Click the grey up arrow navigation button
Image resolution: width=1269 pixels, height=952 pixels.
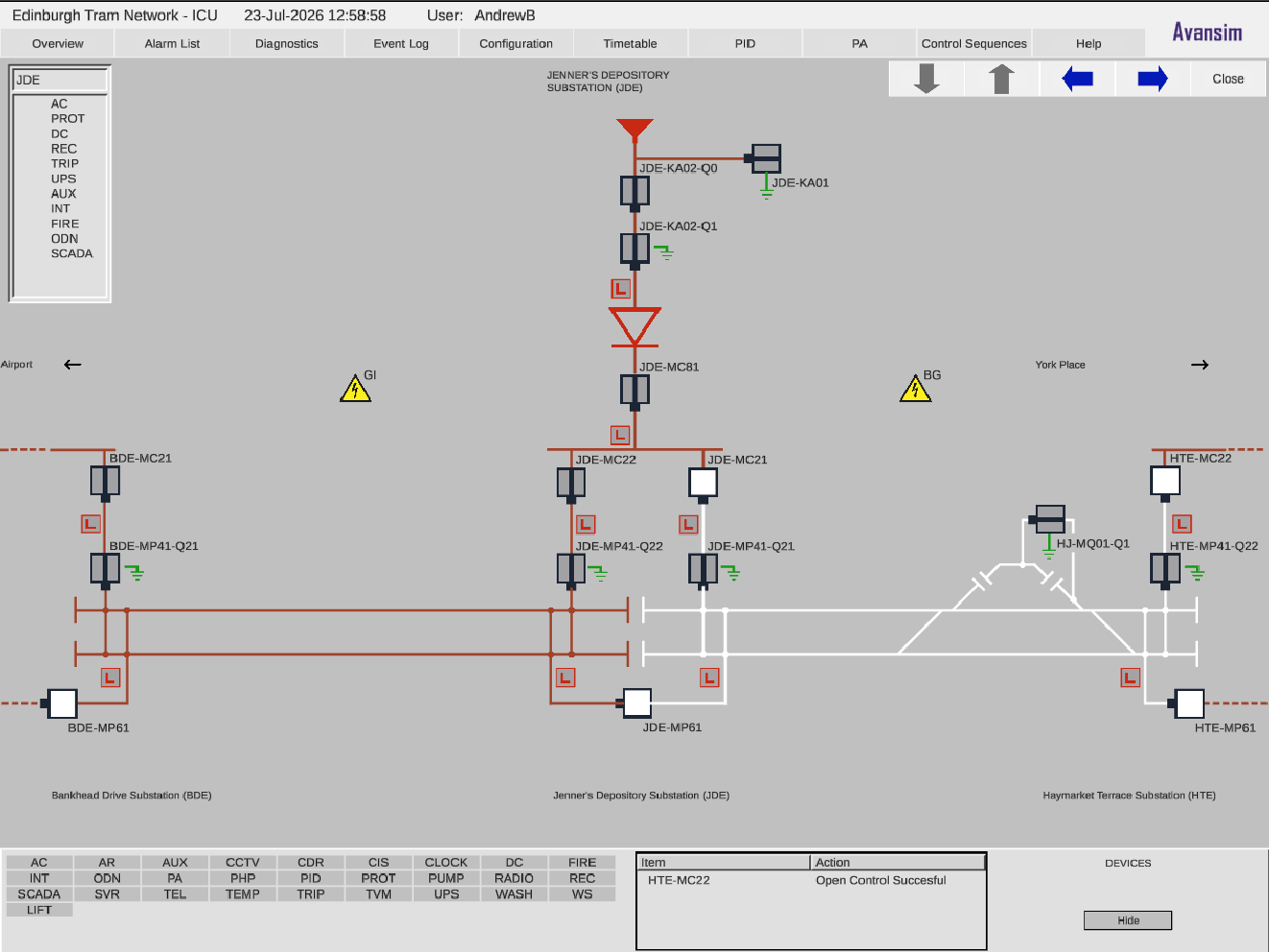tap(1001, 79)
